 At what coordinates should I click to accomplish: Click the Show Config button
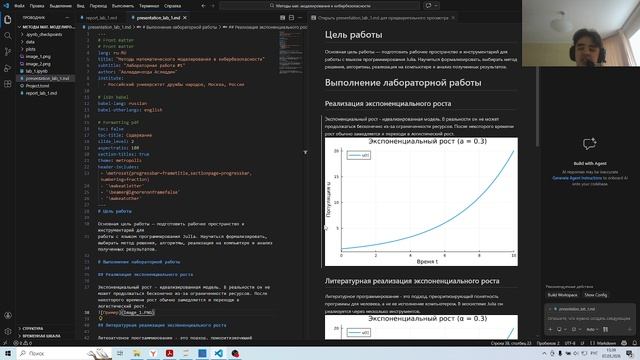pyautogui.click(x=596, y=295)
